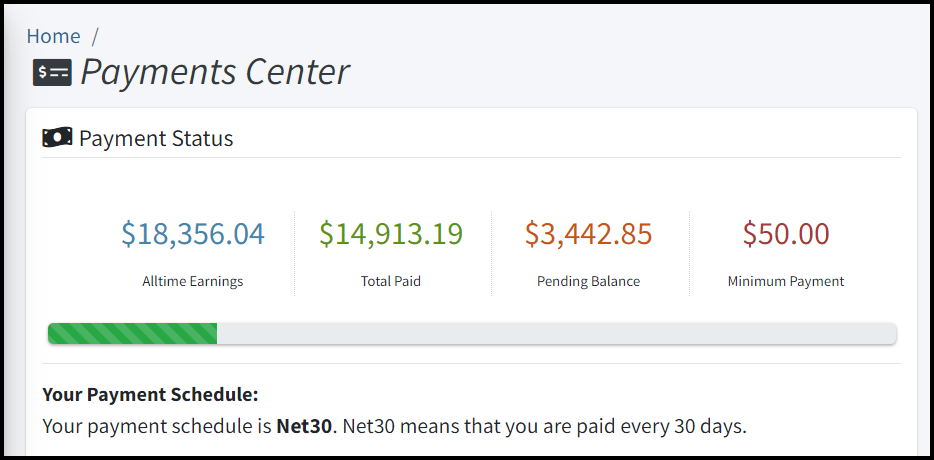Open the Home breadcrumb link
This screenshot has width=934, height=460.
pyautogui.click(x=54, y=36)
